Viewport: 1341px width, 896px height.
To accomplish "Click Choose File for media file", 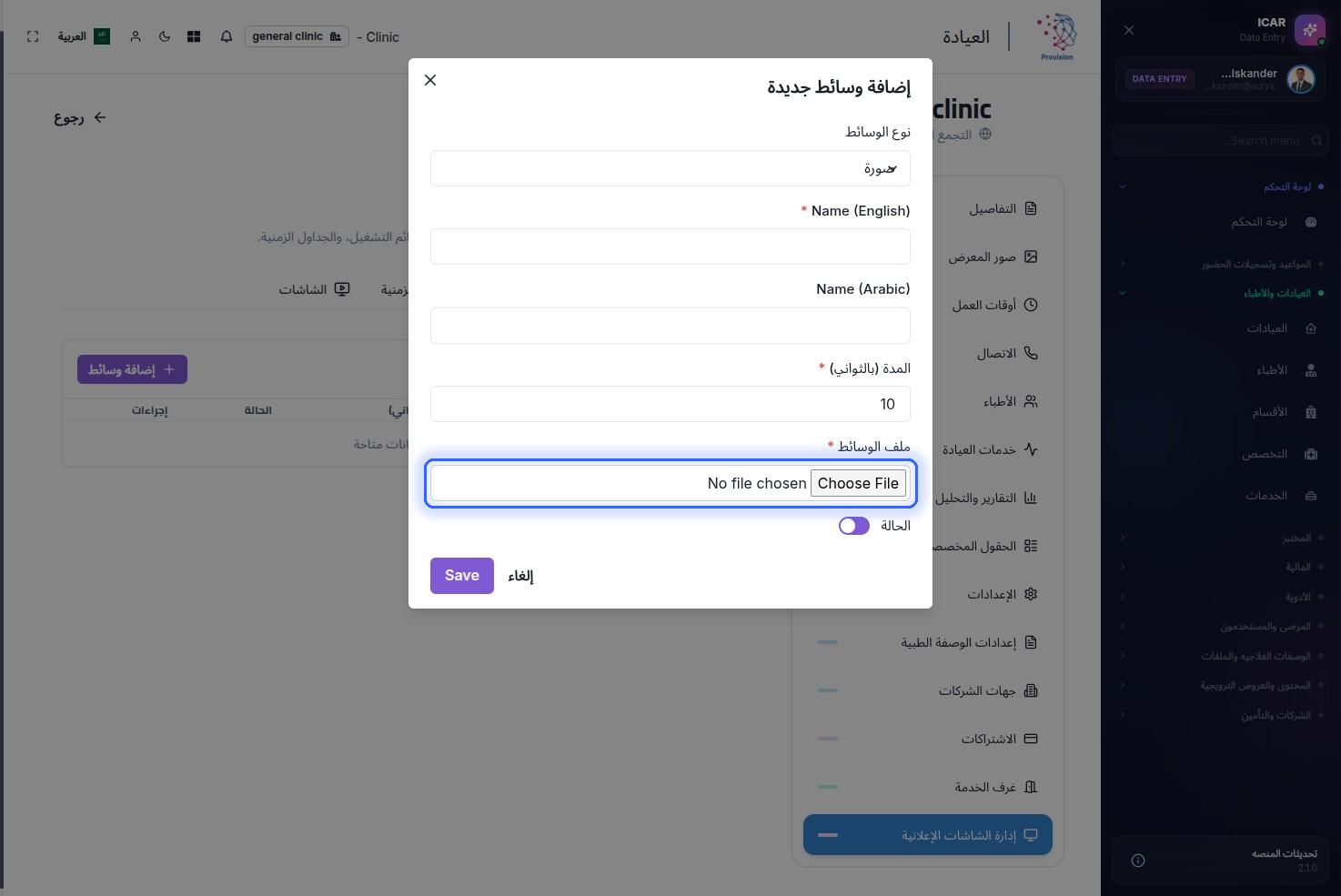I will click(x=858, y=483).
